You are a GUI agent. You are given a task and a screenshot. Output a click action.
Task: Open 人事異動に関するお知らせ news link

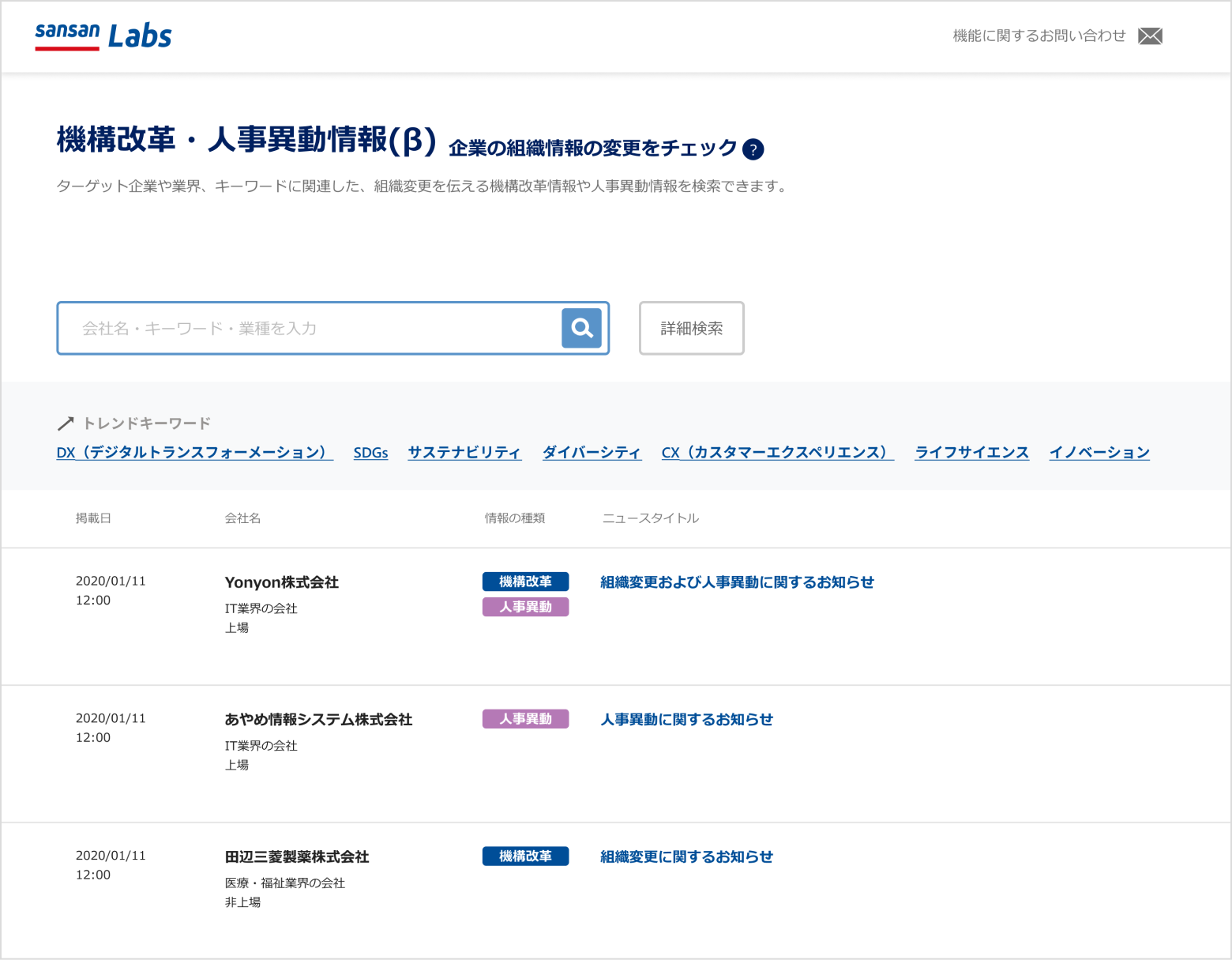coord(686,720)
